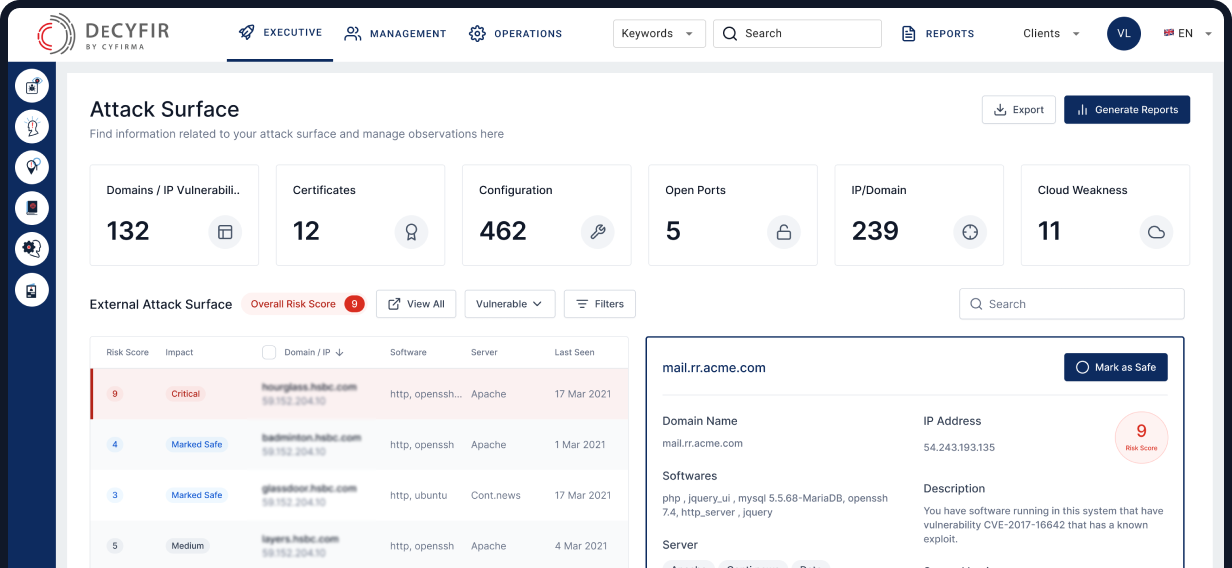
Task: Open the Certificates card showing 12
Action: click(x=360, y=215)
